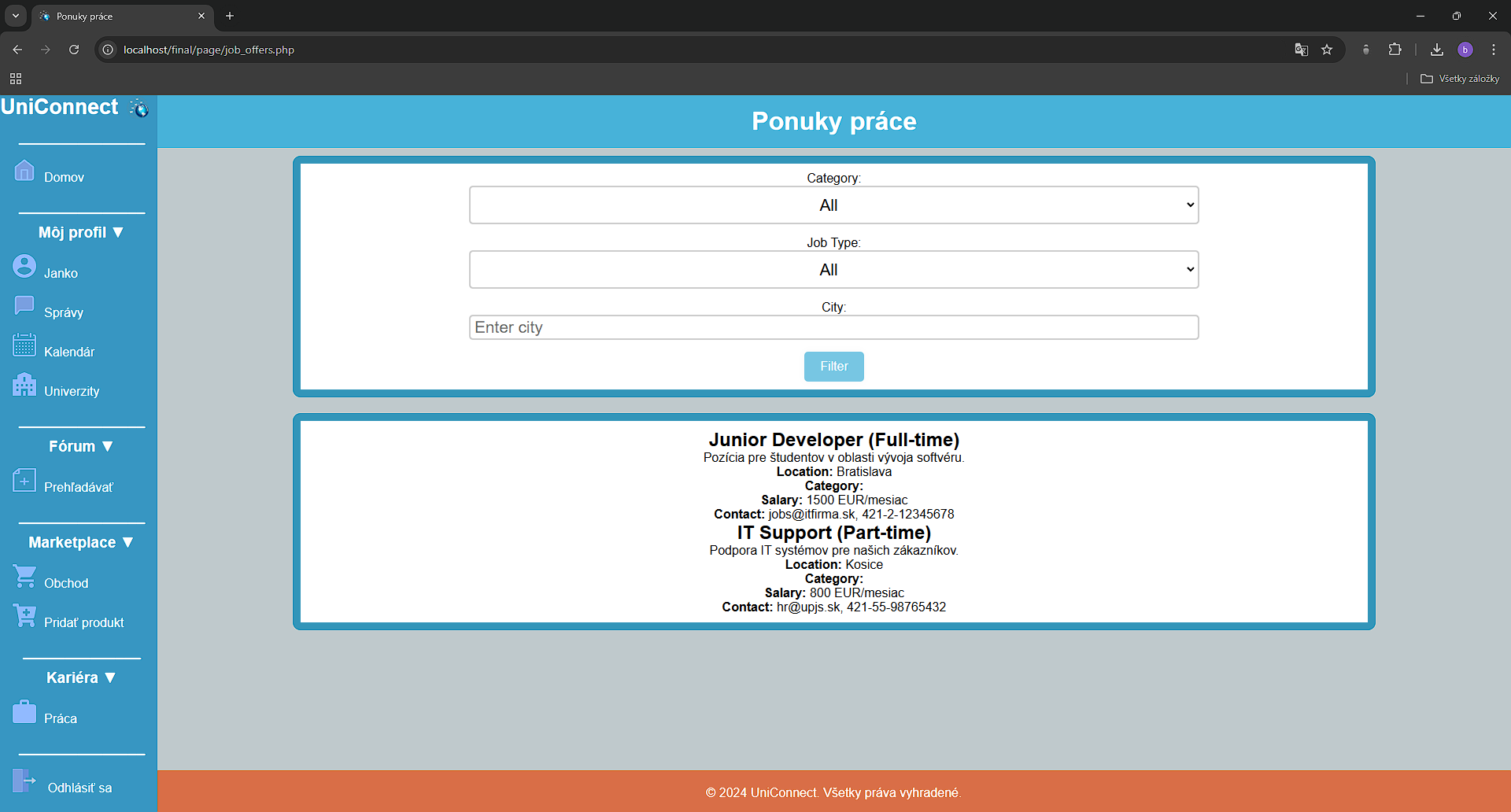This screenshot has height=812, width=1511.
Task: Click the Ponuky práce page title
Action: [834, 121]
